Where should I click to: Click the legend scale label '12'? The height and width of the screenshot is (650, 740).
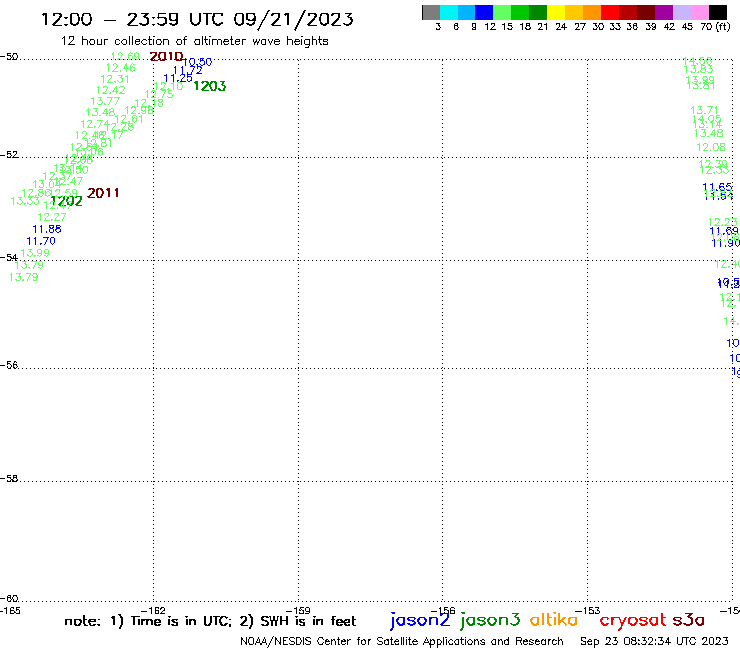tap(490, 27)
